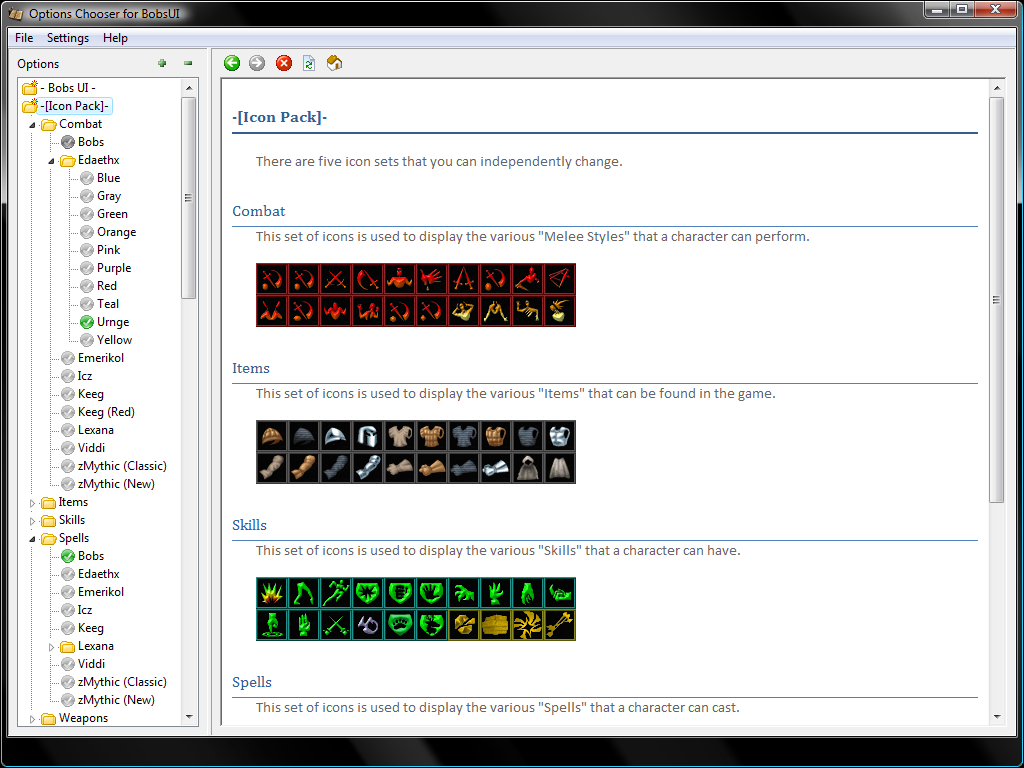Click the Skills section heading link
Viewport: 1024px width, 768px height.
[x=249, y=525]
